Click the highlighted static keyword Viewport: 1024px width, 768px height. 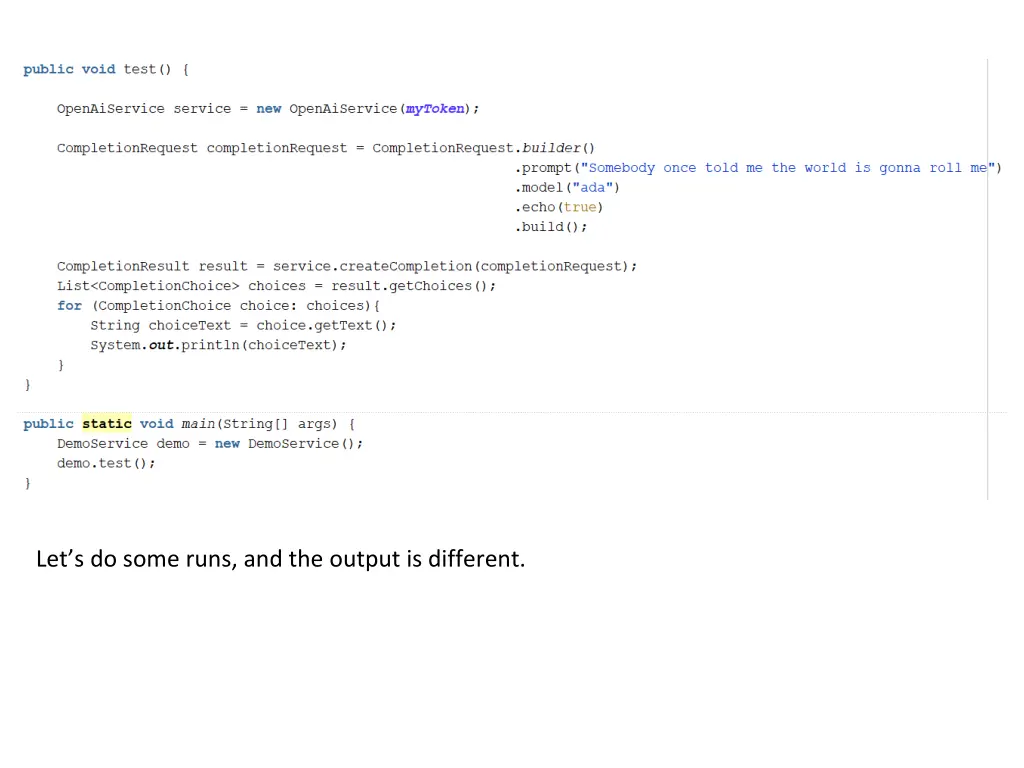click(x=107, y=424)
